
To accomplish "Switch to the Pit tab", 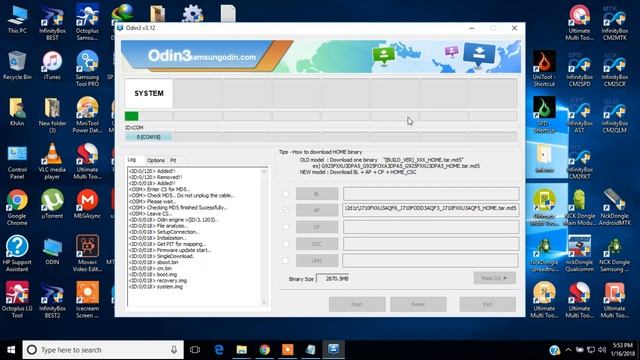I will point(173,160).
